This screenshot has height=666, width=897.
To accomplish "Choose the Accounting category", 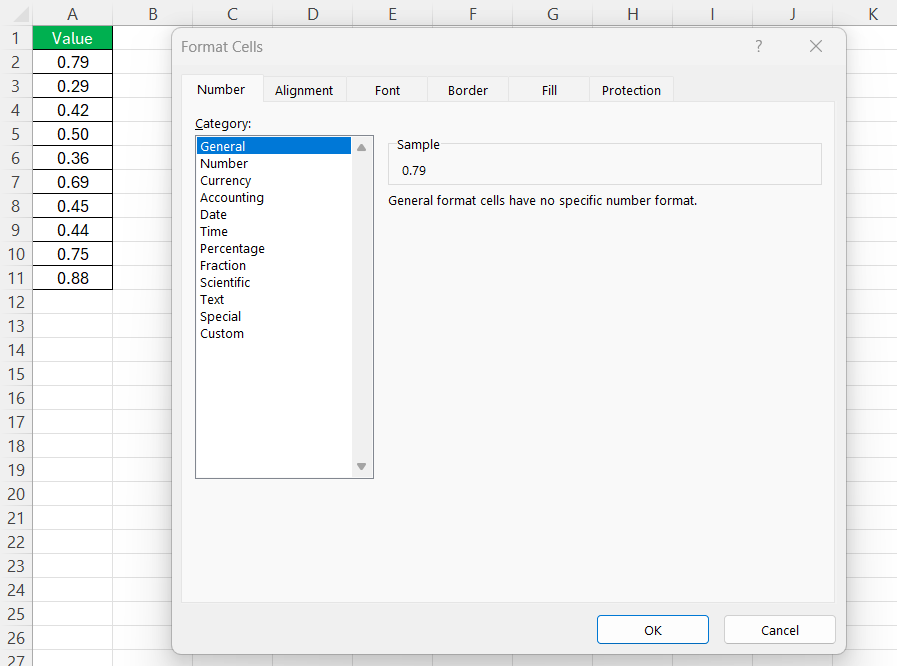I will tap(274, 197).
